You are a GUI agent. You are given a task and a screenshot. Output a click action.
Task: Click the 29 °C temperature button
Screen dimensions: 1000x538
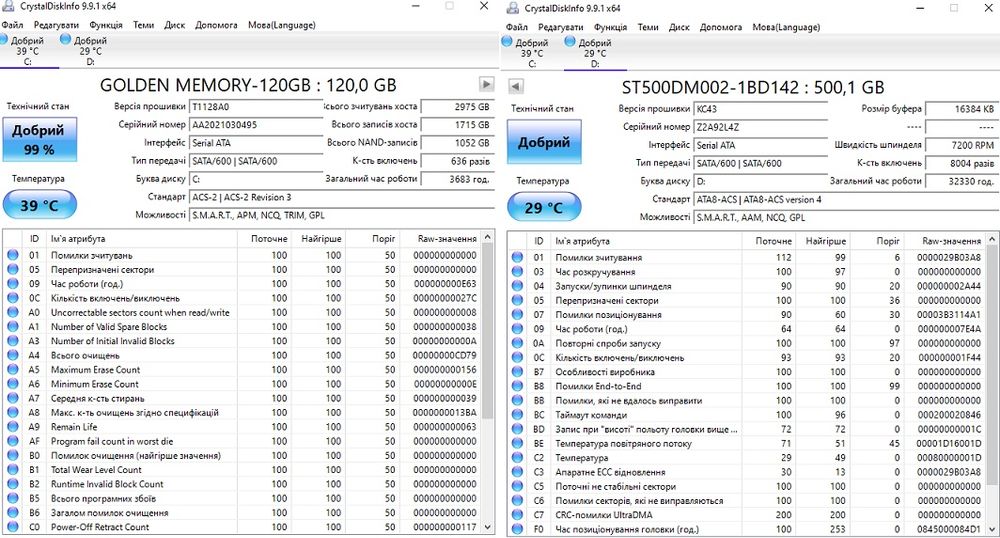(544, 208)
